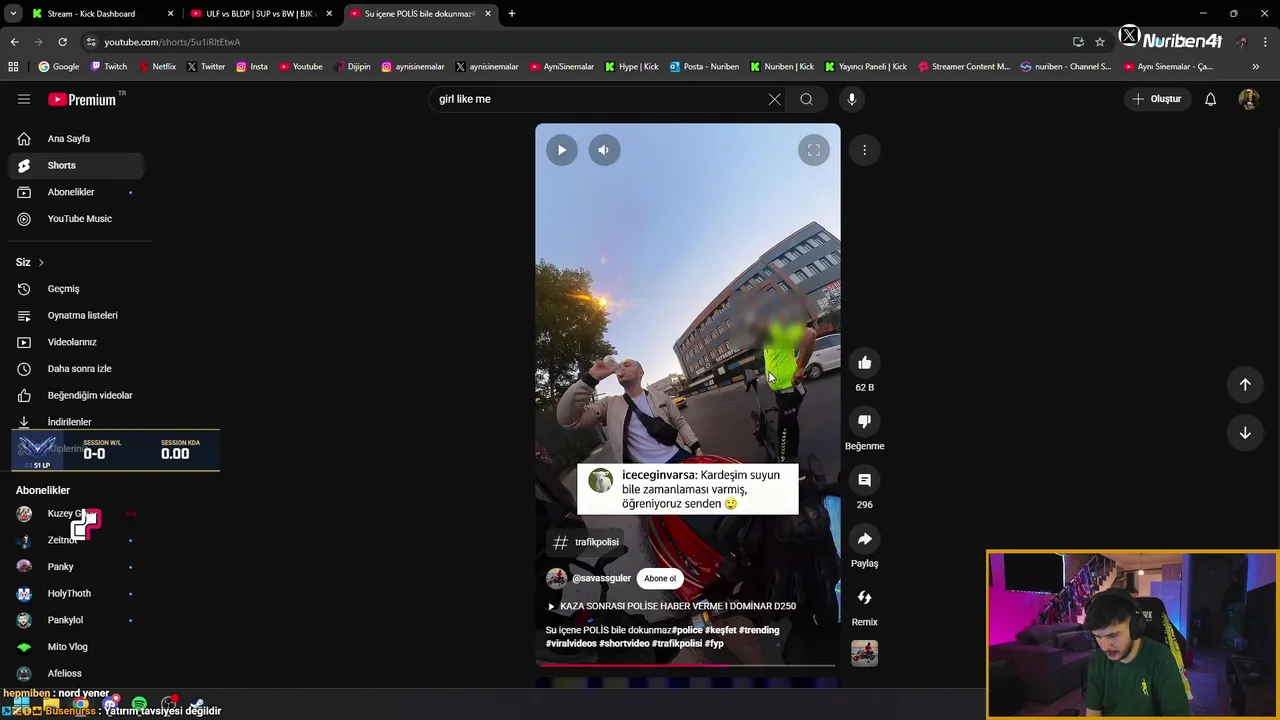Open the Panky subscription channel
Viewport: 1280px width, 720px height.
click(x=76, y=567)
